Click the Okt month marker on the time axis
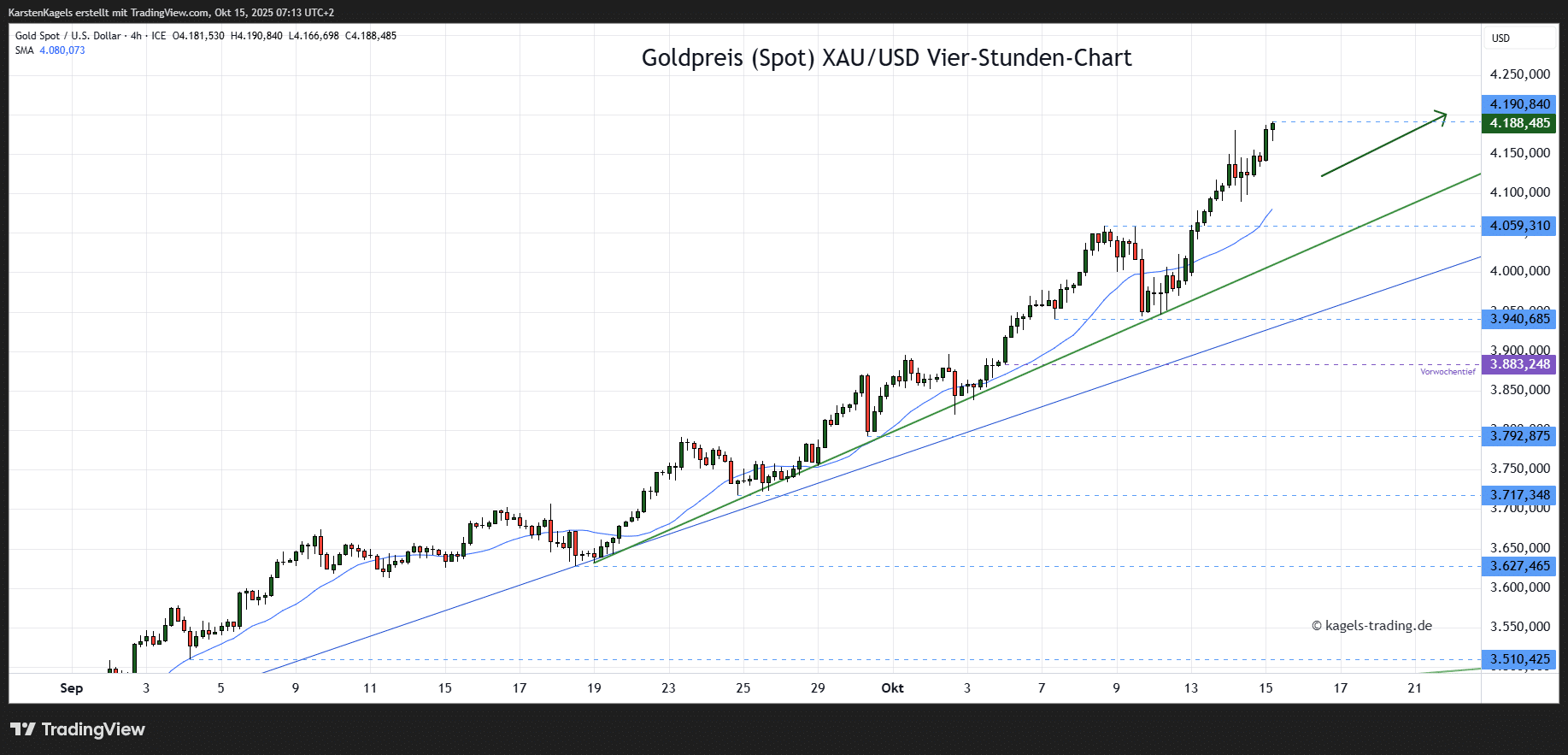 [x=892, y=688]
